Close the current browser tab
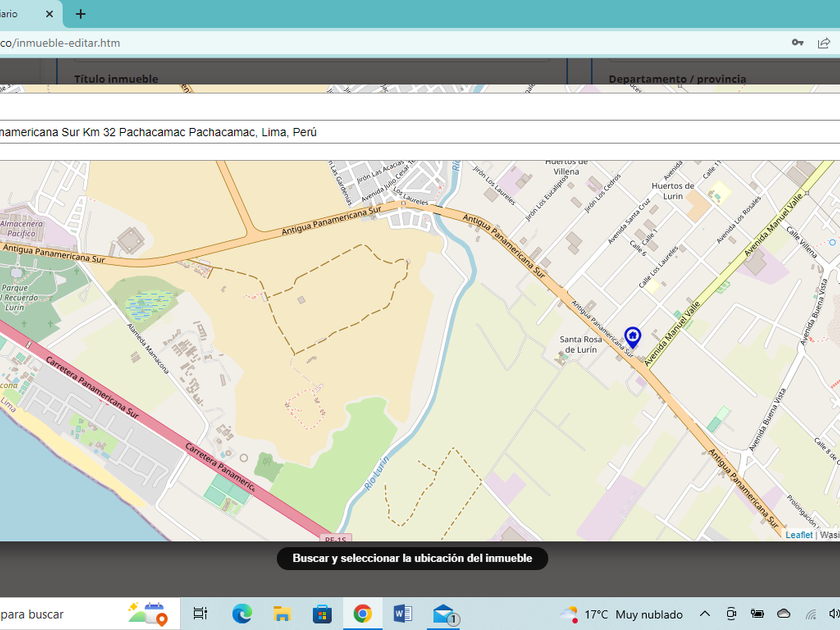 [49, 14]
